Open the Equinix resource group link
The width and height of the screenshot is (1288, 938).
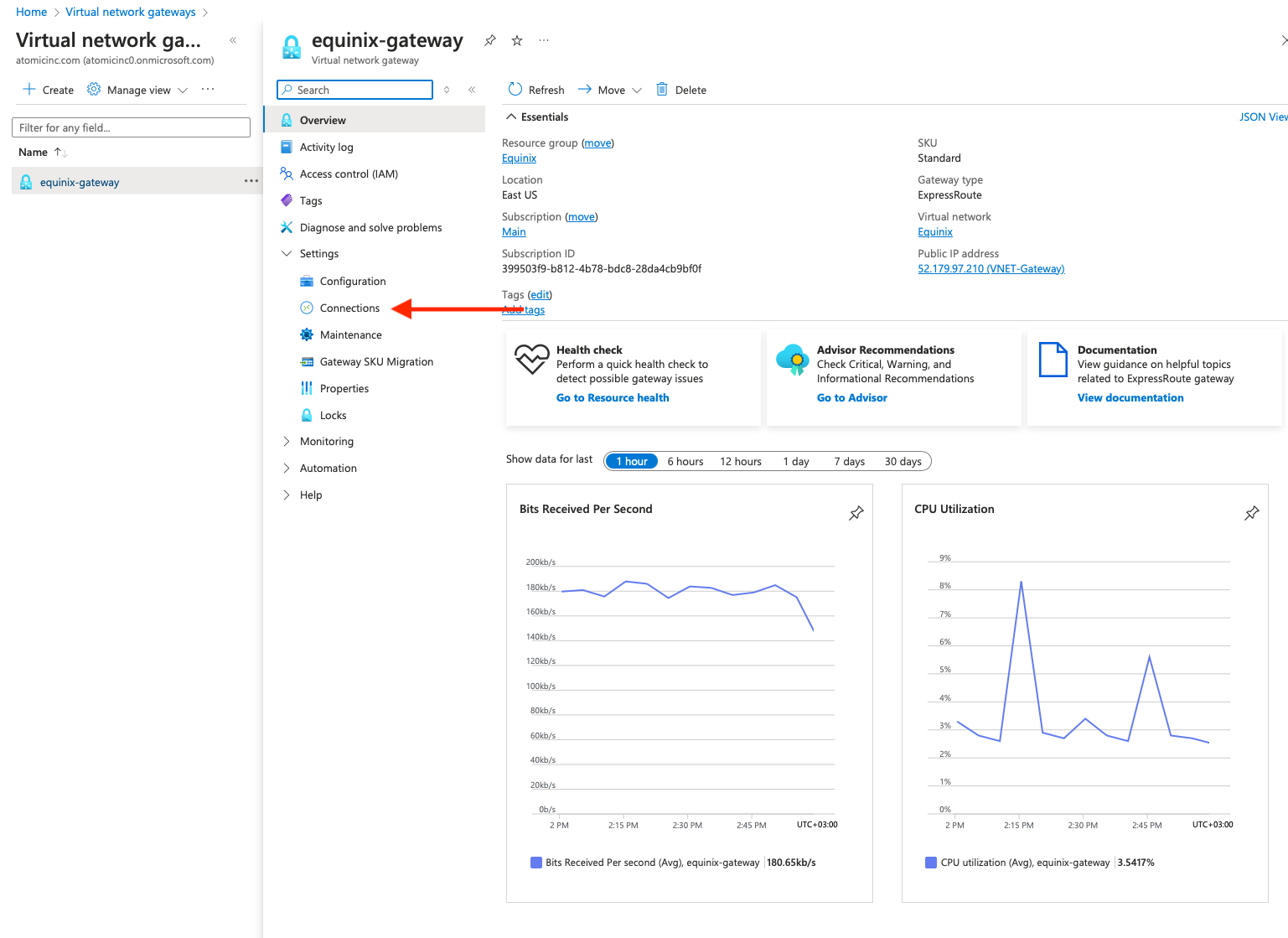519,158
